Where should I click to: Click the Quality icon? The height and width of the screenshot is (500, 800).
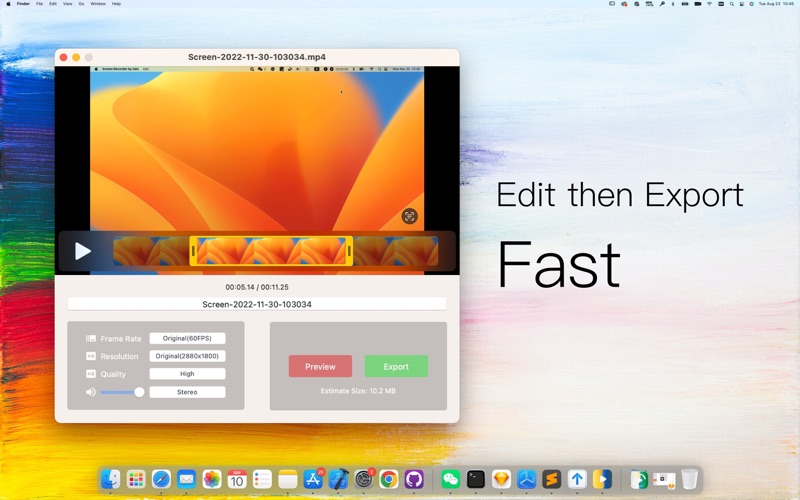91,374
